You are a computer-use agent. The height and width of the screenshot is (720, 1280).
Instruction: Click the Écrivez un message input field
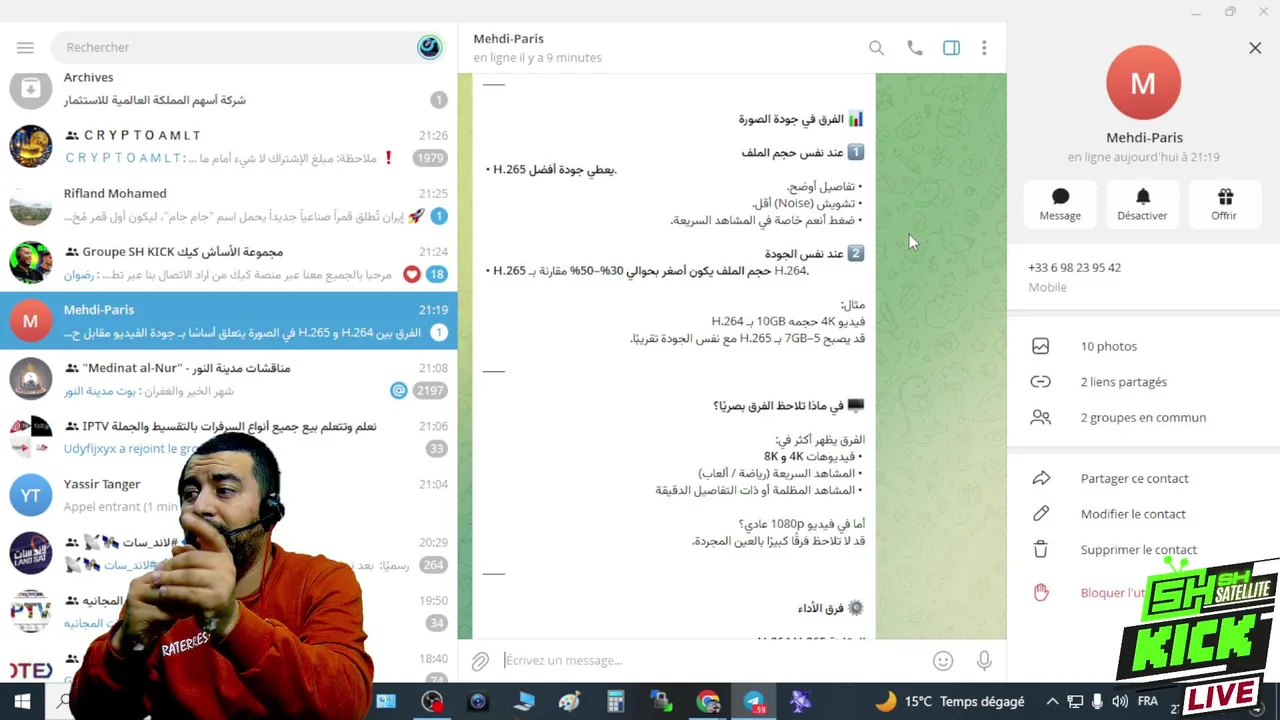coord(710,660)
